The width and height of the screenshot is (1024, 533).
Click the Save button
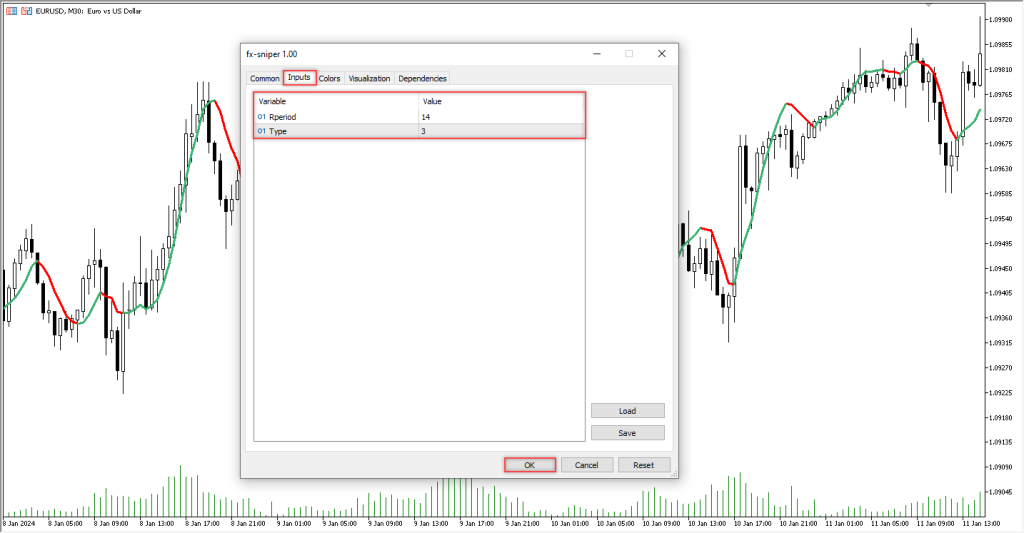point(628,433)
